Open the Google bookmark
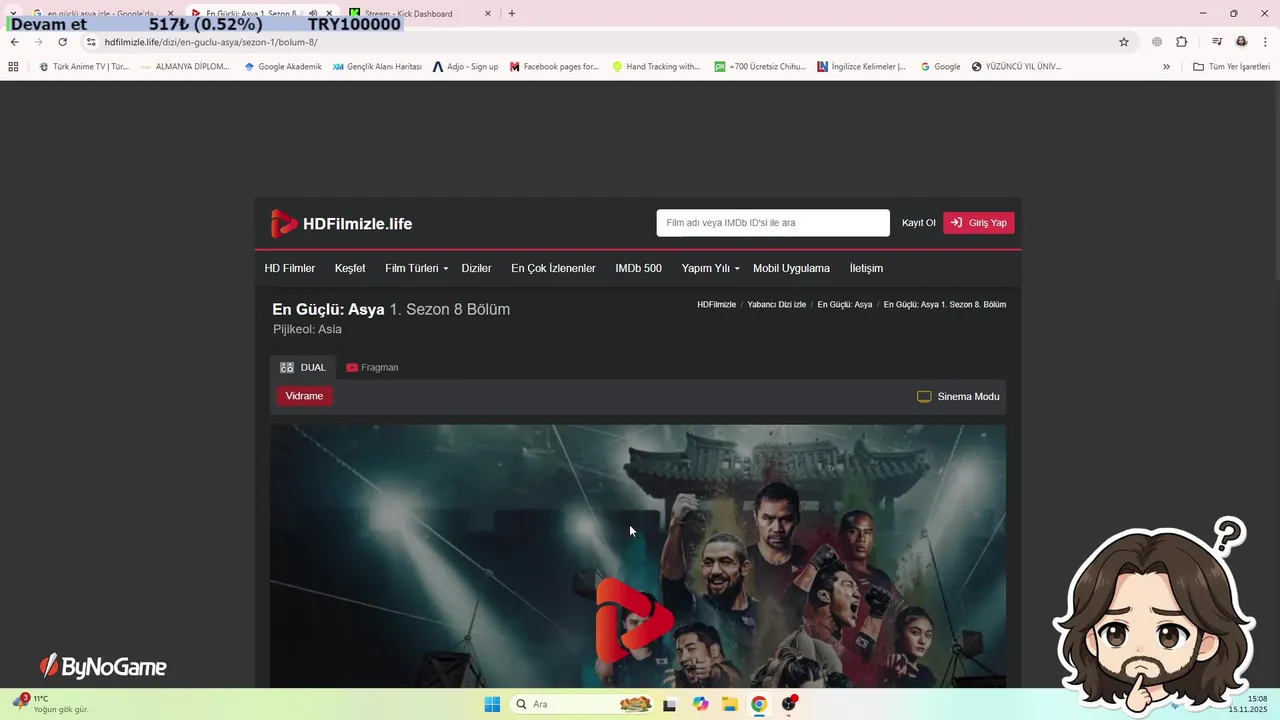 coord(939,67)
